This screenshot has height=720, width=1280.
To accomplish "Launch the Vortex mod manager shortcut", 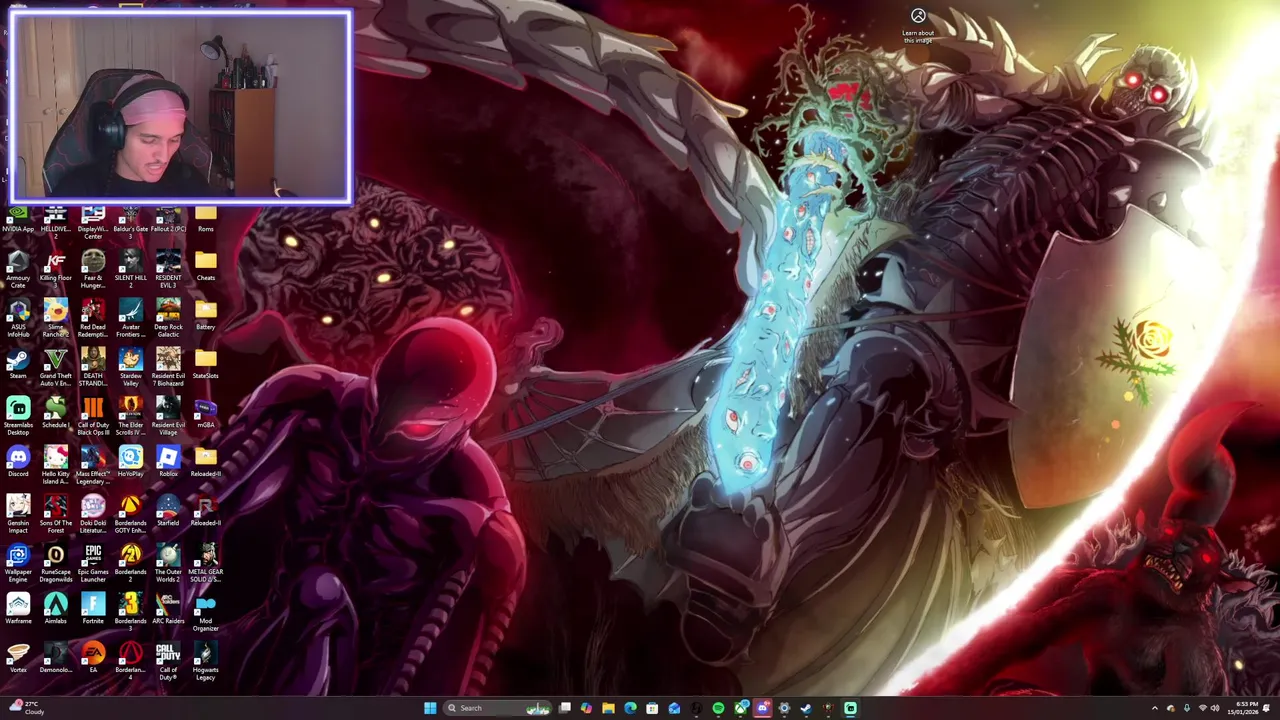I will [x=18, y=659].
